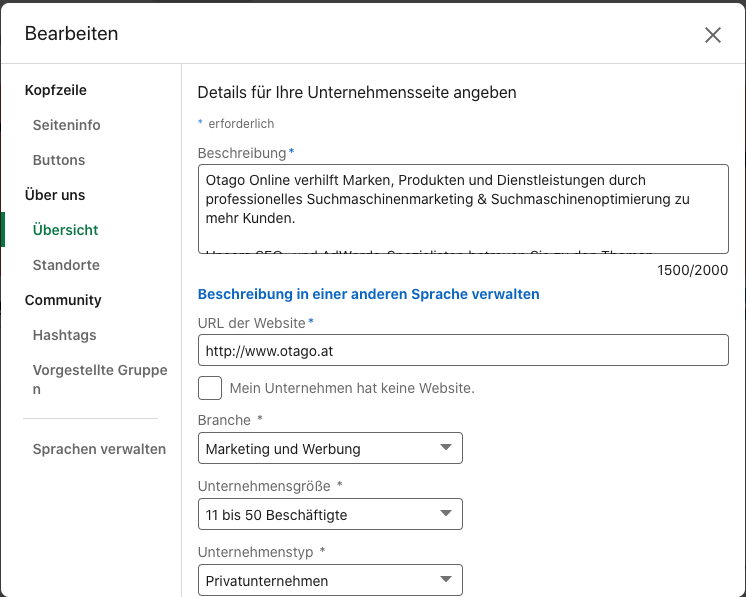The image size is (746, 597).
Task: Select Übersicht in sidebar
Action: (x=65, y=230)
